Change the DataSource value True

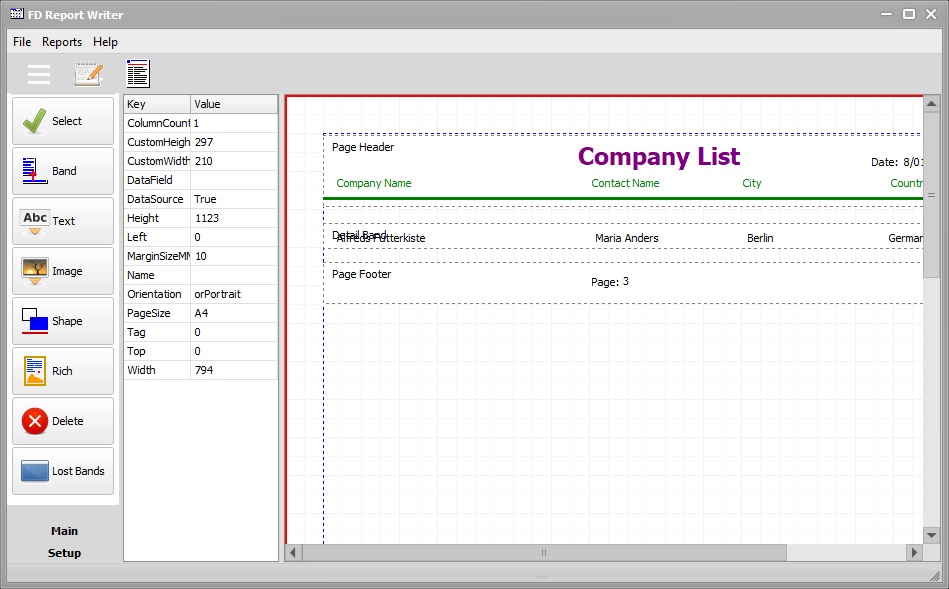tap(234, 199)
